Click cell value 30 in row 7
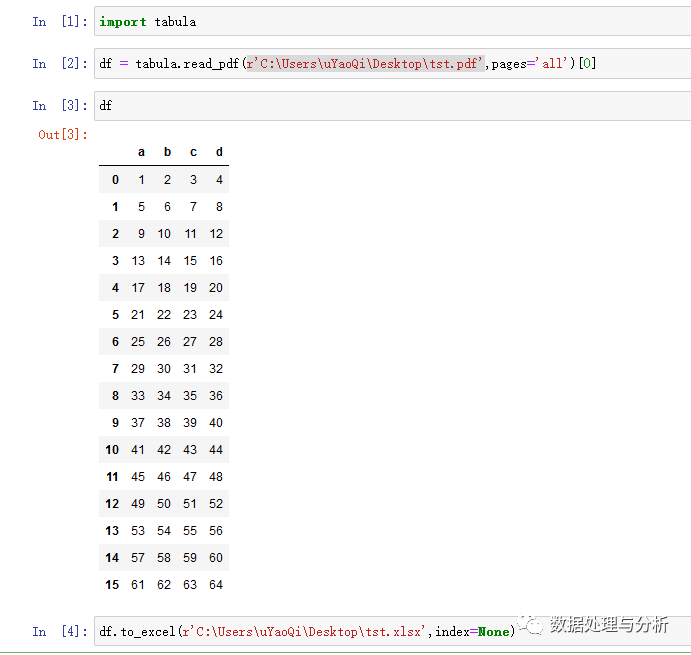This screenshot has height=655, width=691. tap(164, 368)
